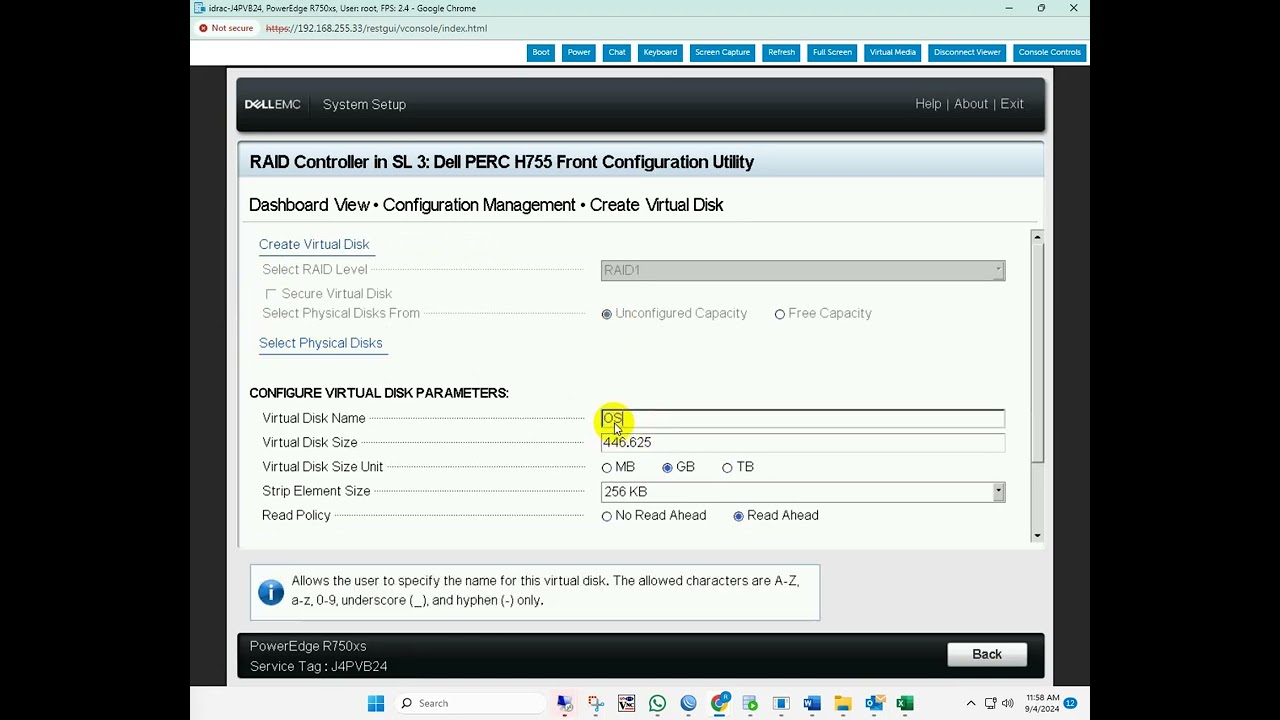
Task: Toggle Secure Virtual Disk checkbox
Action: coord(271,294)
